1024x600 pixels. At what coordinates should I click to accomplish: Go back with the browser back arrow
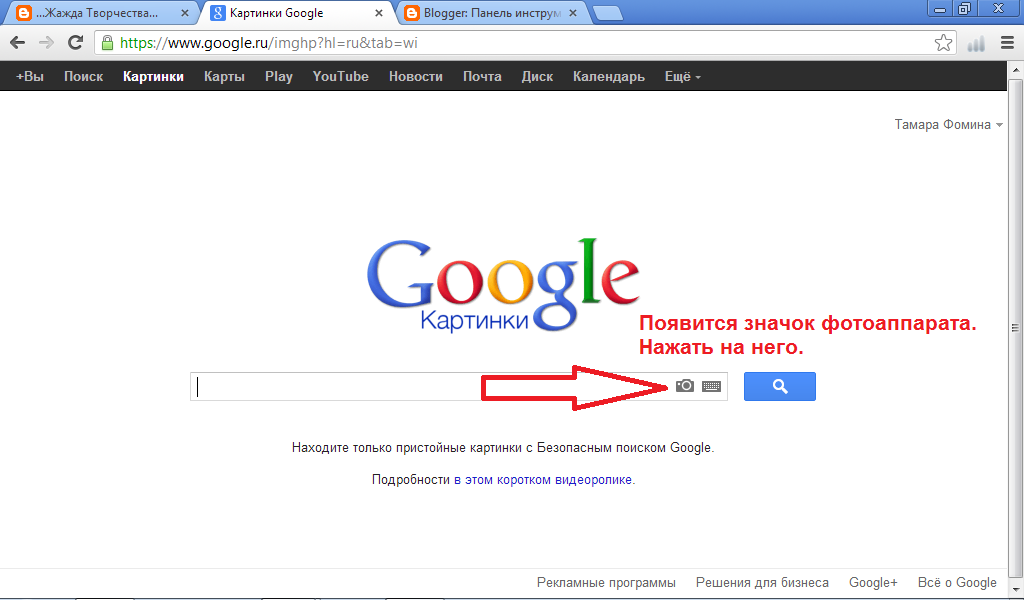[x=18, y=43]
